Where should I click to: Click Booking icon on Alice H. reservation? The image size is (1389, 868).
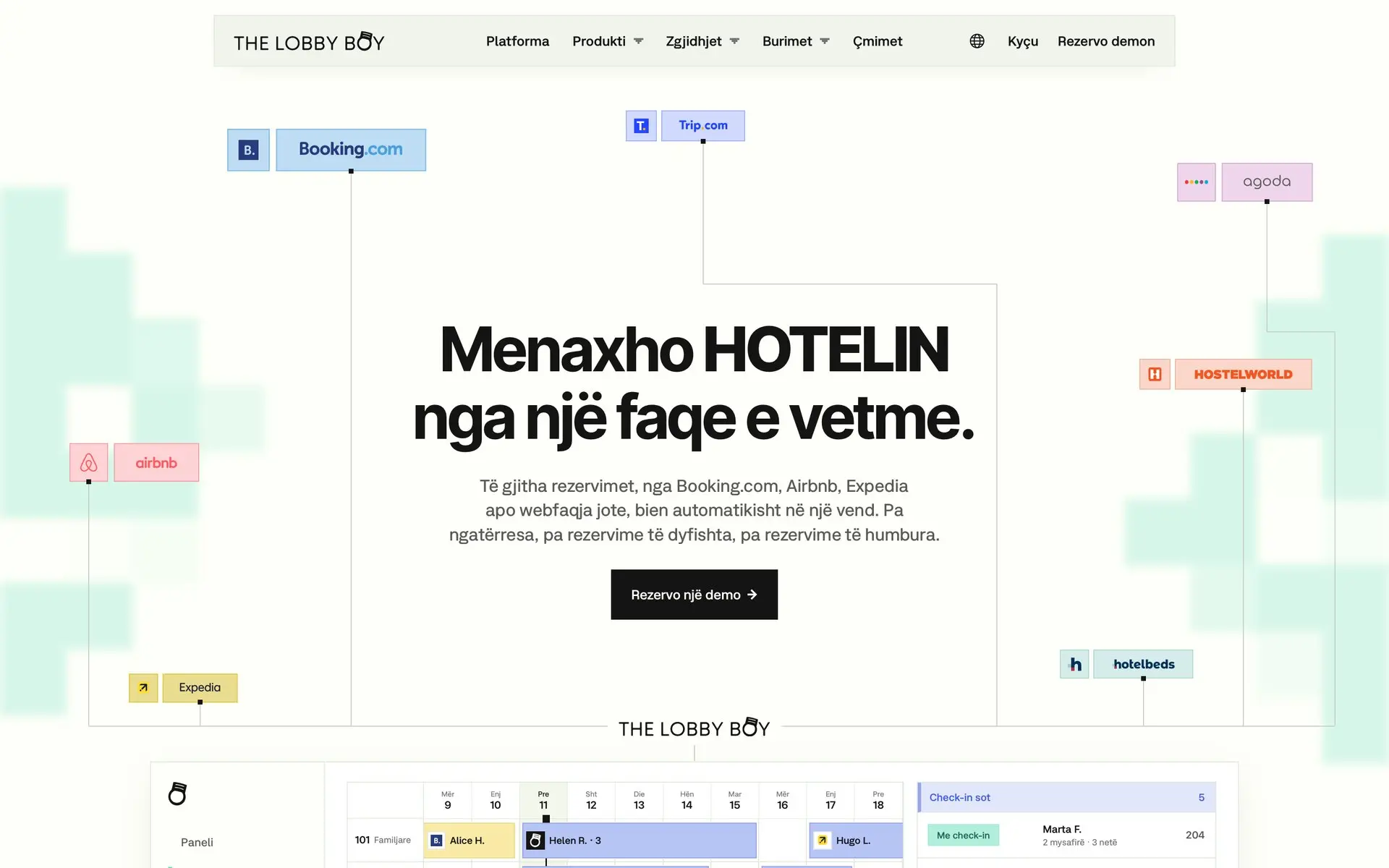pos(436,841)
